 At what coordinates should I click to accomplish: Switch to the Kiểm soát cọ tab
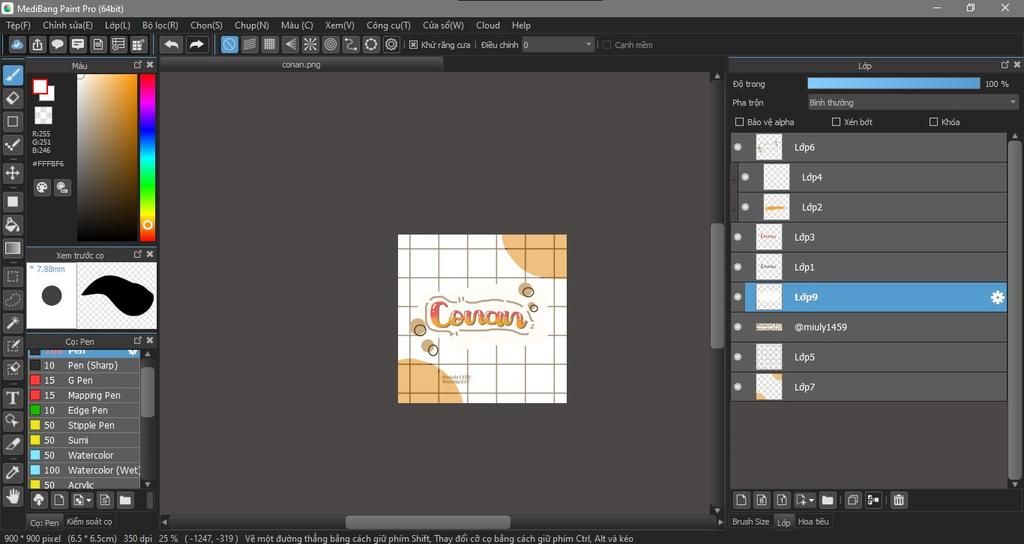click(x=89, y=521)
